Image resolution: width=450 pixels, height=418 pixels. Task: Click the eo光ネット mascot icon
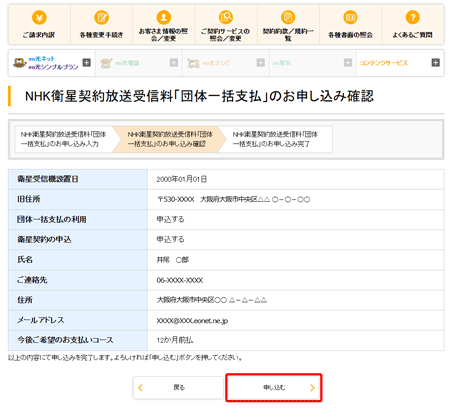coord(20,63)
